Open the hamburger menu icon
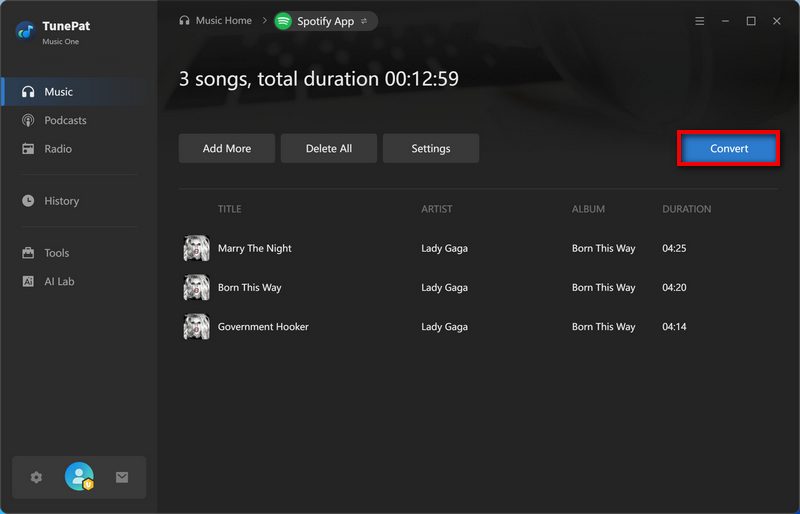 [x=699, y=21]
